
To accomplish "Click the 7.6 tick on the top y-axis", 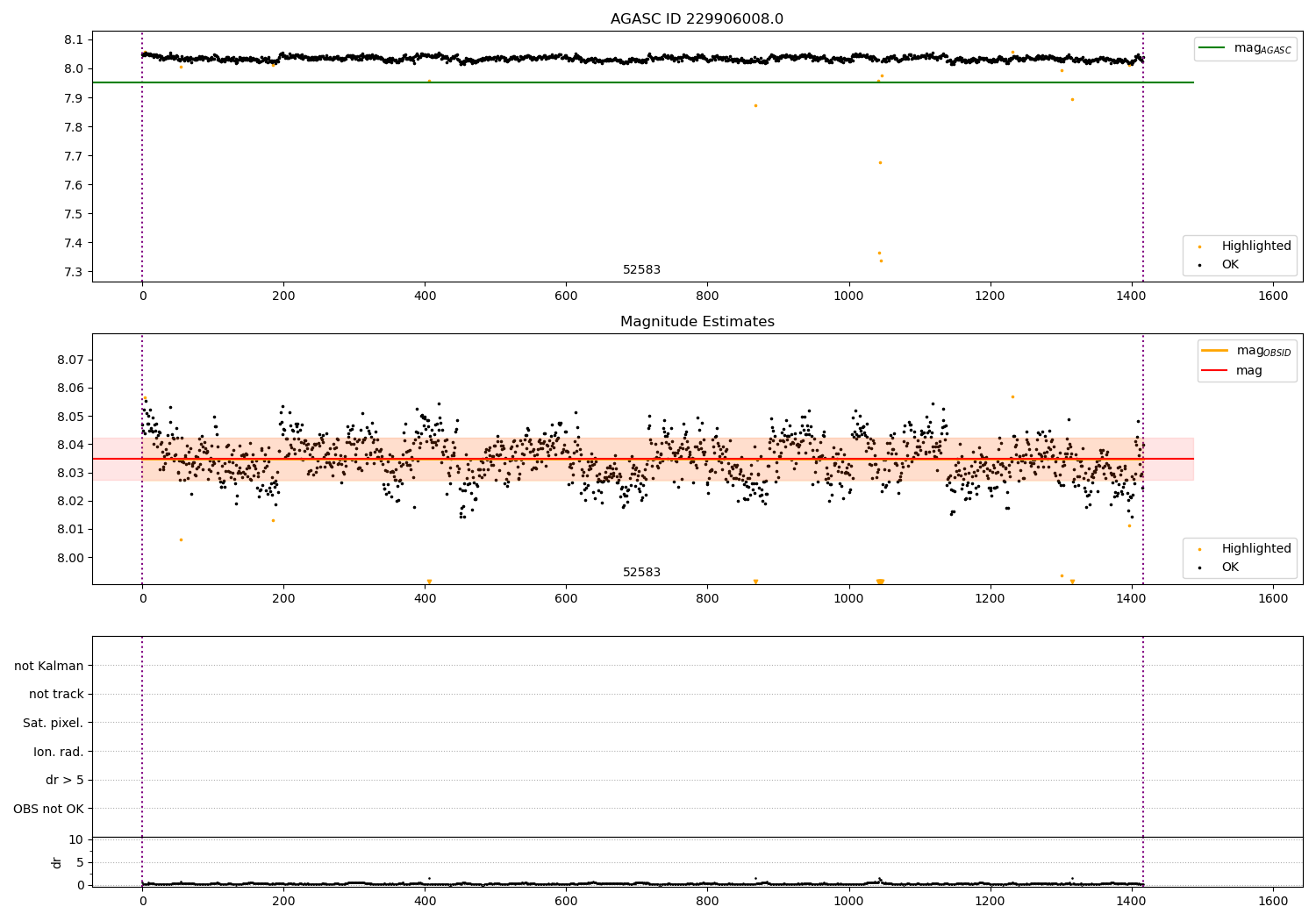I will tap(74, 185).
